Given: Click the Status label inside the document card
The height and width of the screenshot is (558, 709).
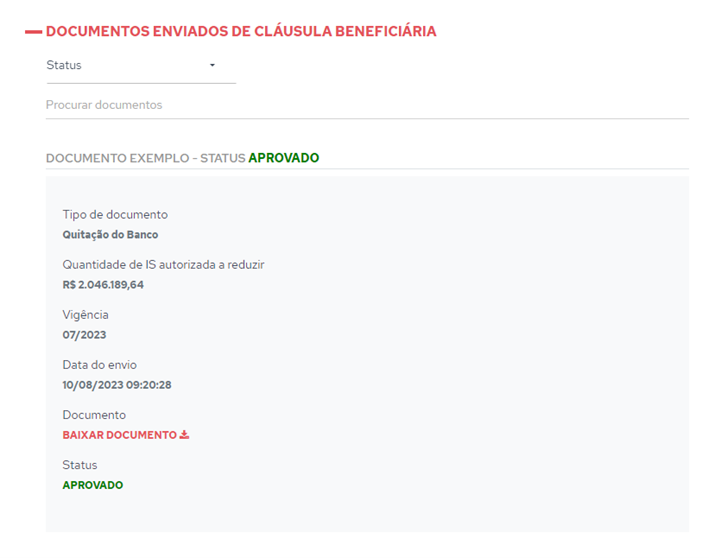Looking at the screenshot, I should click(x=80, y=465).
